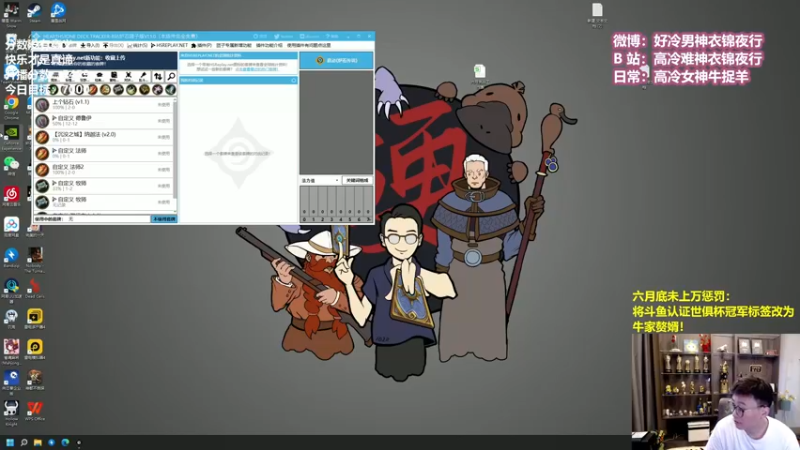The width and height of the screenshot is (800, 450).
Task: Open WPS Office desktop icon
Action: point(35,411)
